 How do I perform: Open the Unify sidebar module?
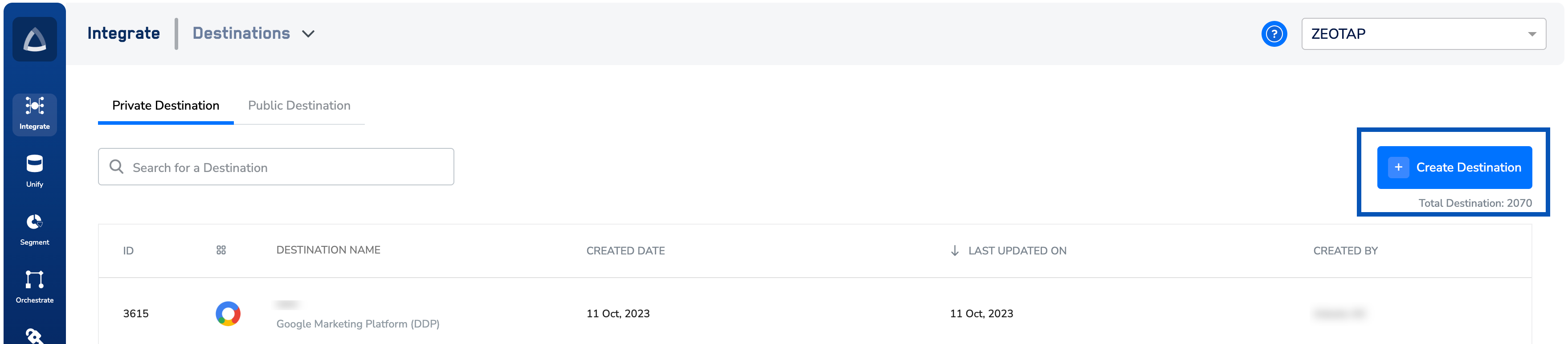pos(35,171)
